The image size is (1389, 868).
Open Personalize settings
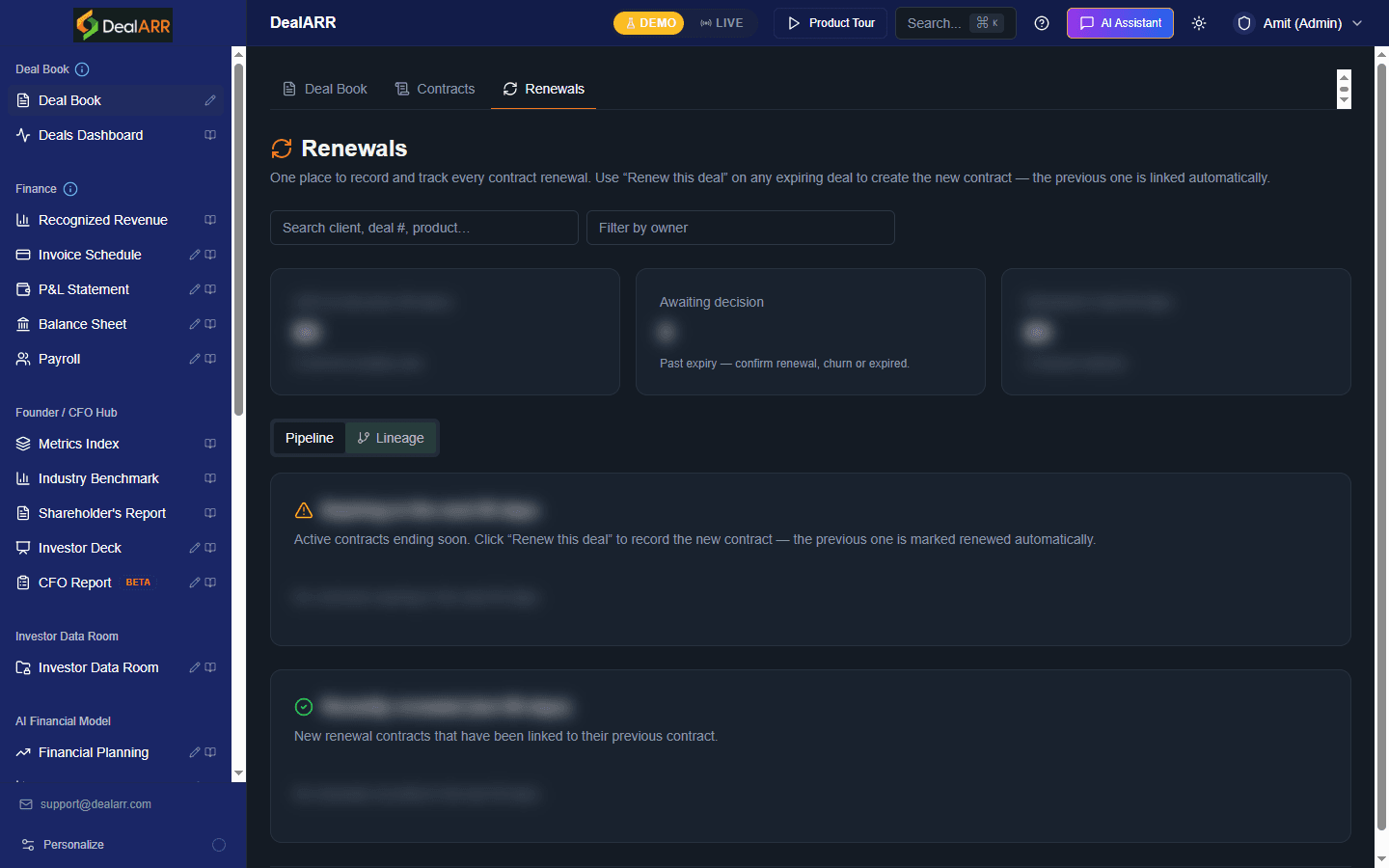coord(73,845)
